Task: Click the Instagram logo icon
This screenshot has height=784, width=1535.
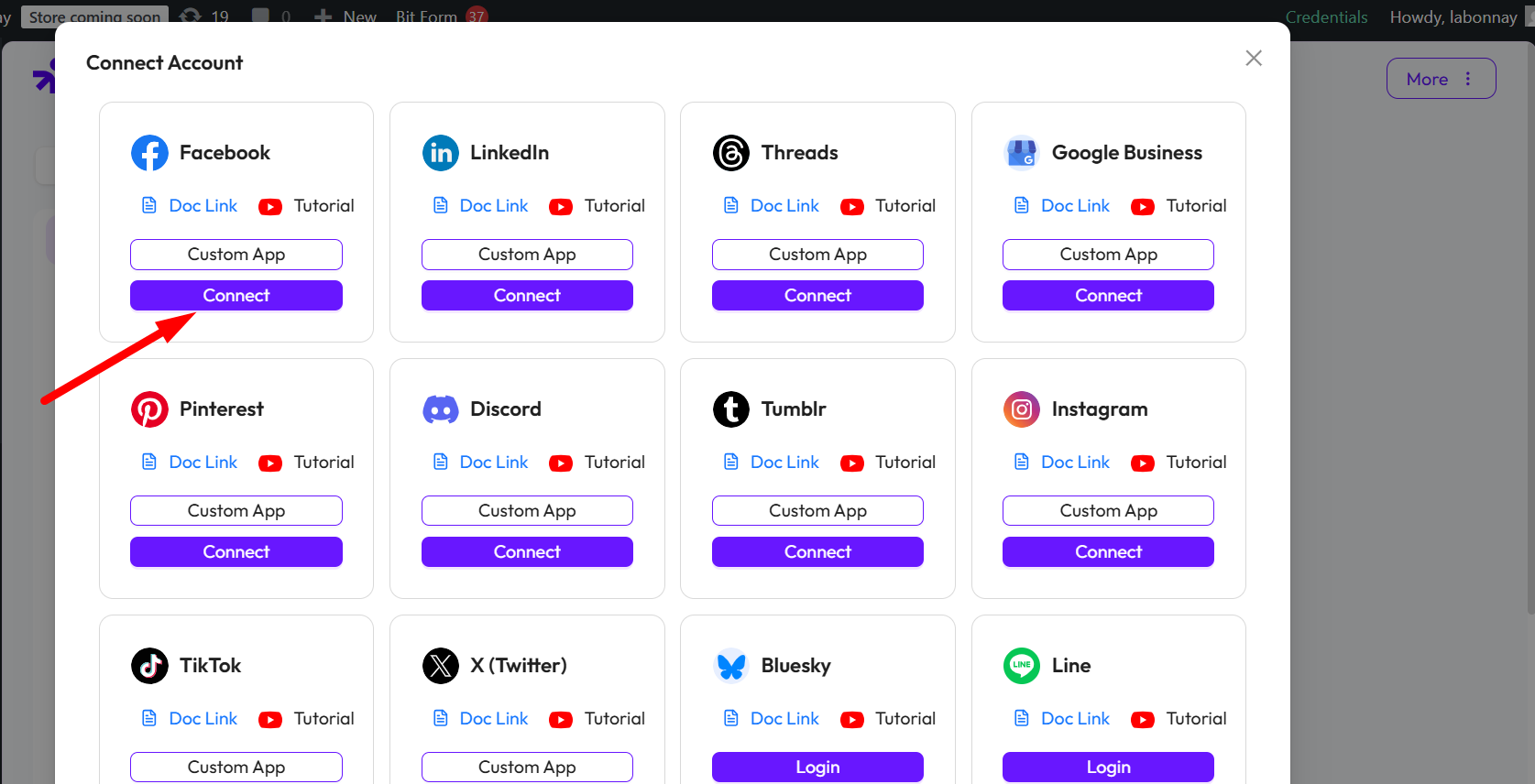Action: coord(1022,409)
